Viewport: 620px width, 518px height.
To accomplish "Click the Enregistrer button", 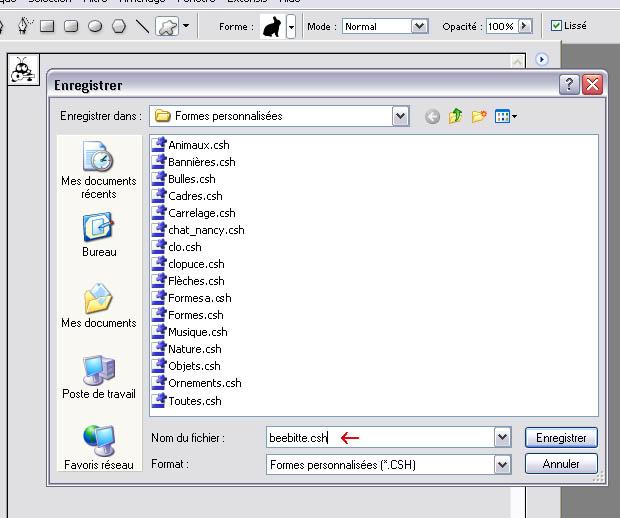I will (x=561, y=438).
